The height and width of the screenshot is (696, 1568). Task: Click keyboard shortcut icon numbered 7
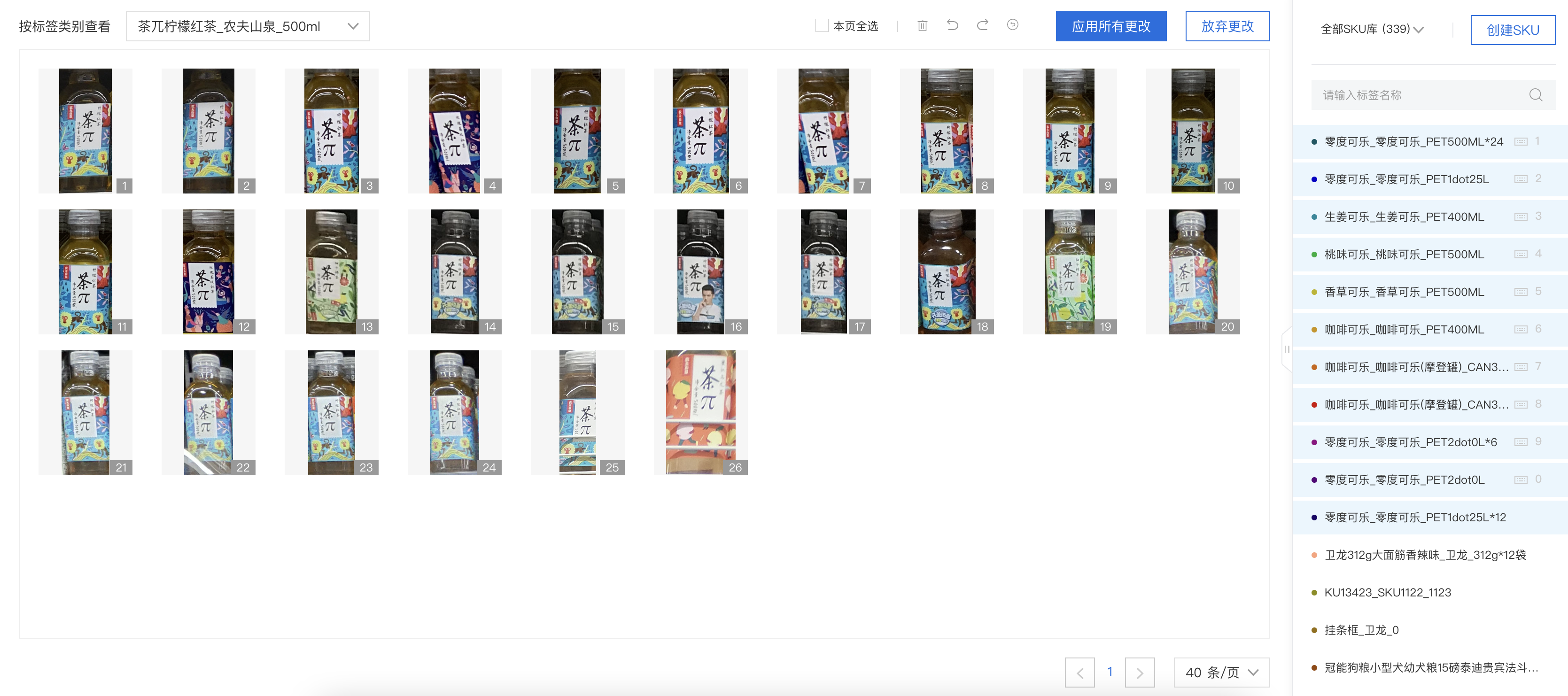click(1521, 367)
